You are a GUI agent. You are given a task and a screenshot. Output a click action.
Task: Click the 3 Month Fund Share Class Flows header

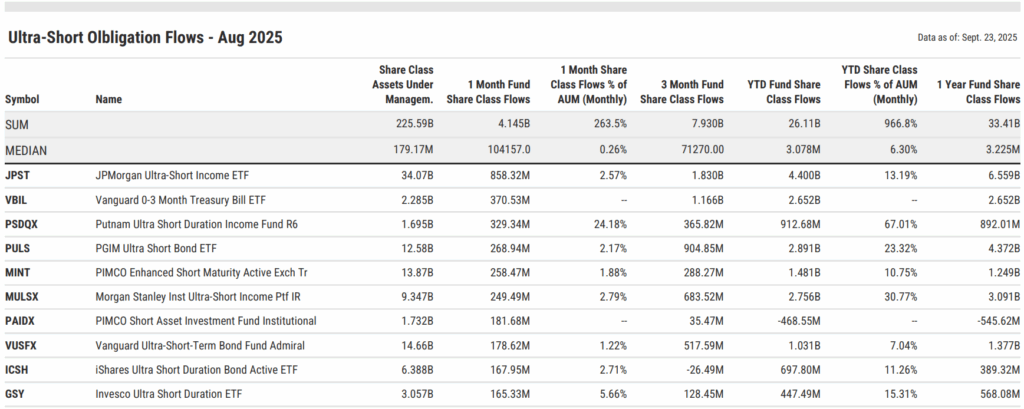coord(682,92)
